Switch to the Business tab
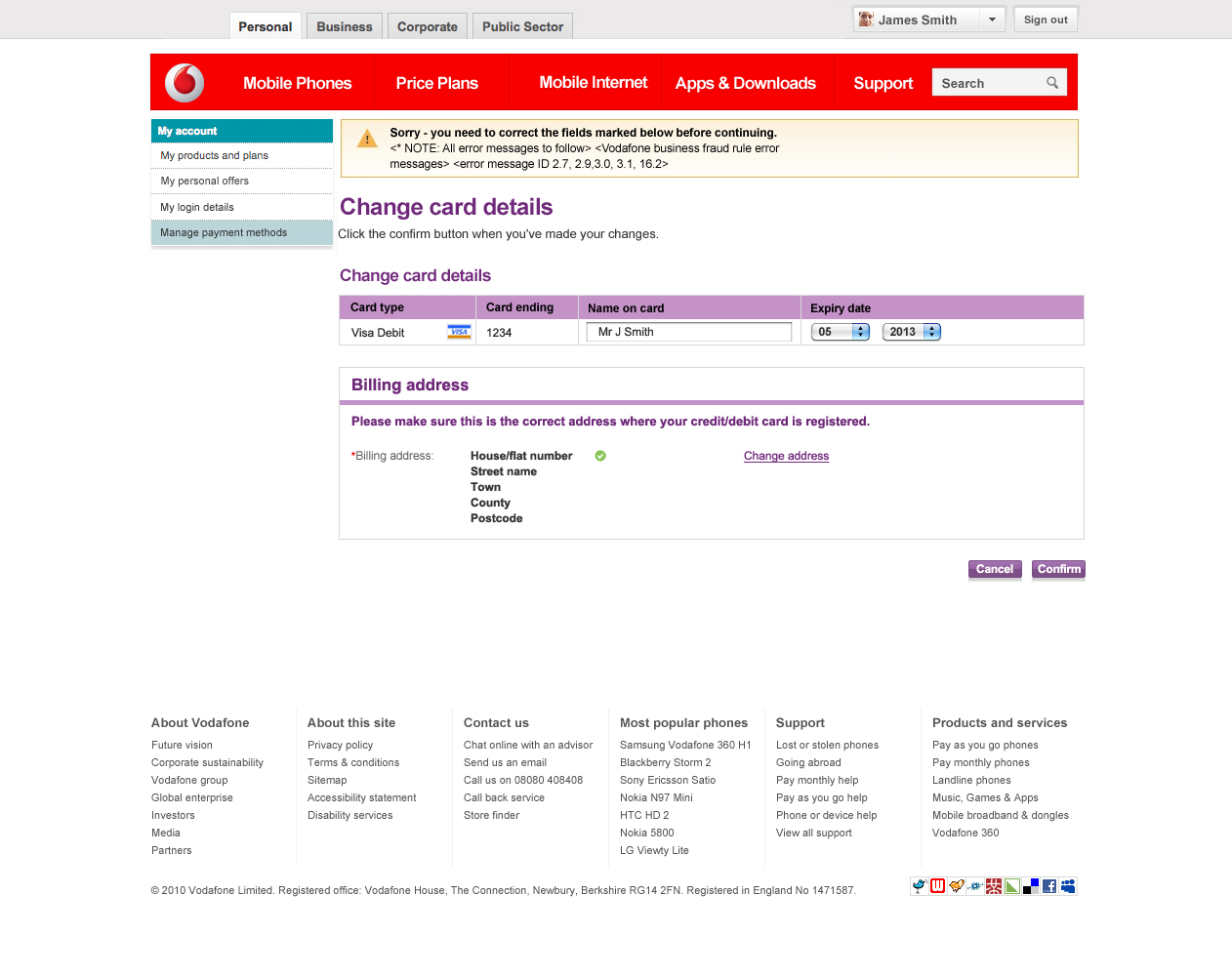Screen dimensions: 1232x976 pos(344,26)
